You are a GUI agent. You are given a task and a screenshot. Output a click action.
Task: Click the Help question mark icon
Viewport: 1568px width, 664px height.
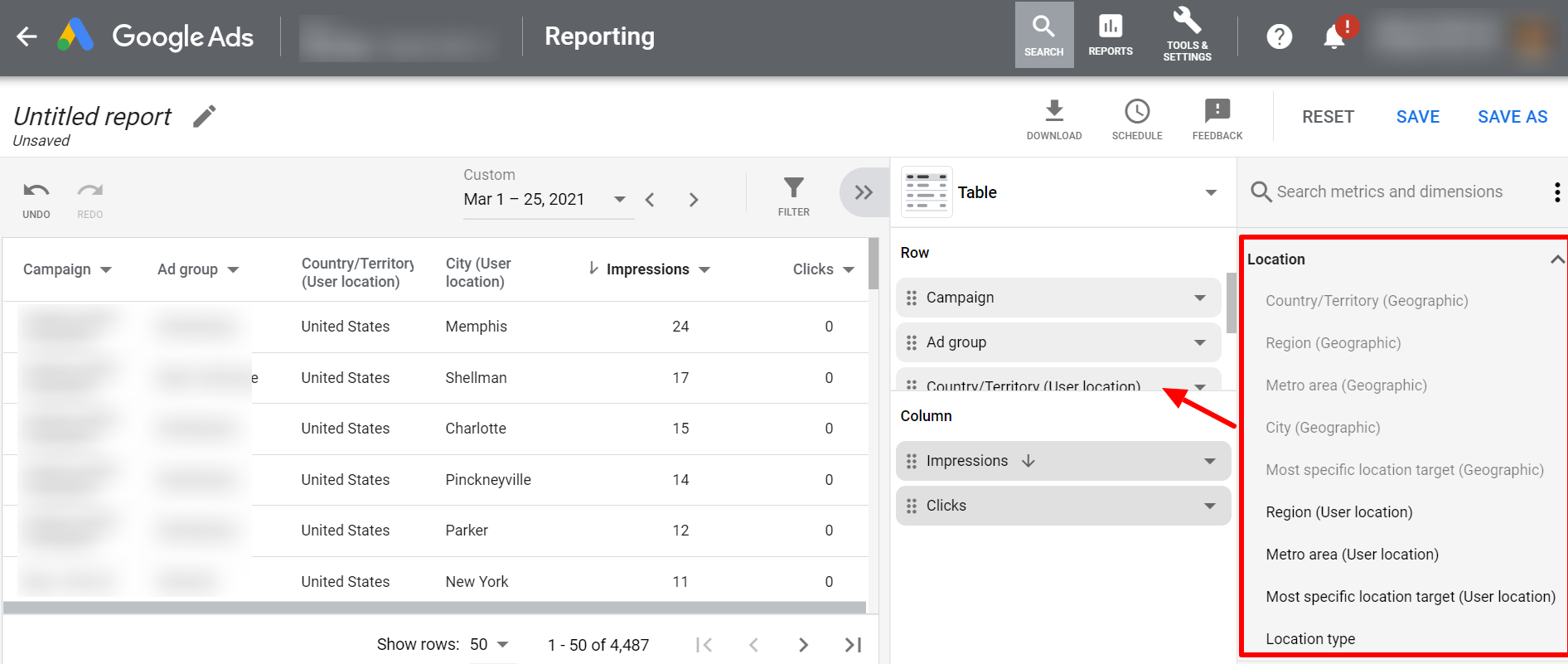coord(1279,36)
